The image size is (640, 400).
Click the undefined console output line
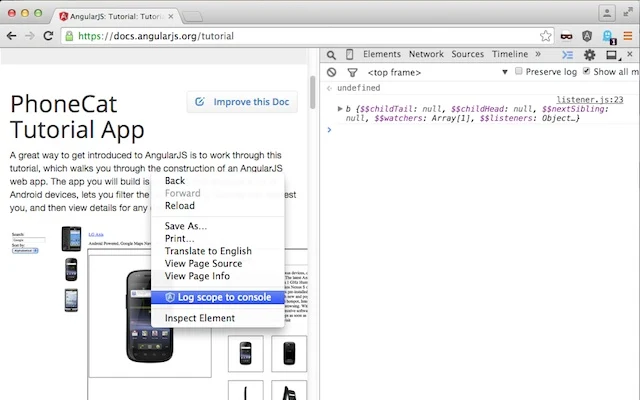tap(358, 88)
